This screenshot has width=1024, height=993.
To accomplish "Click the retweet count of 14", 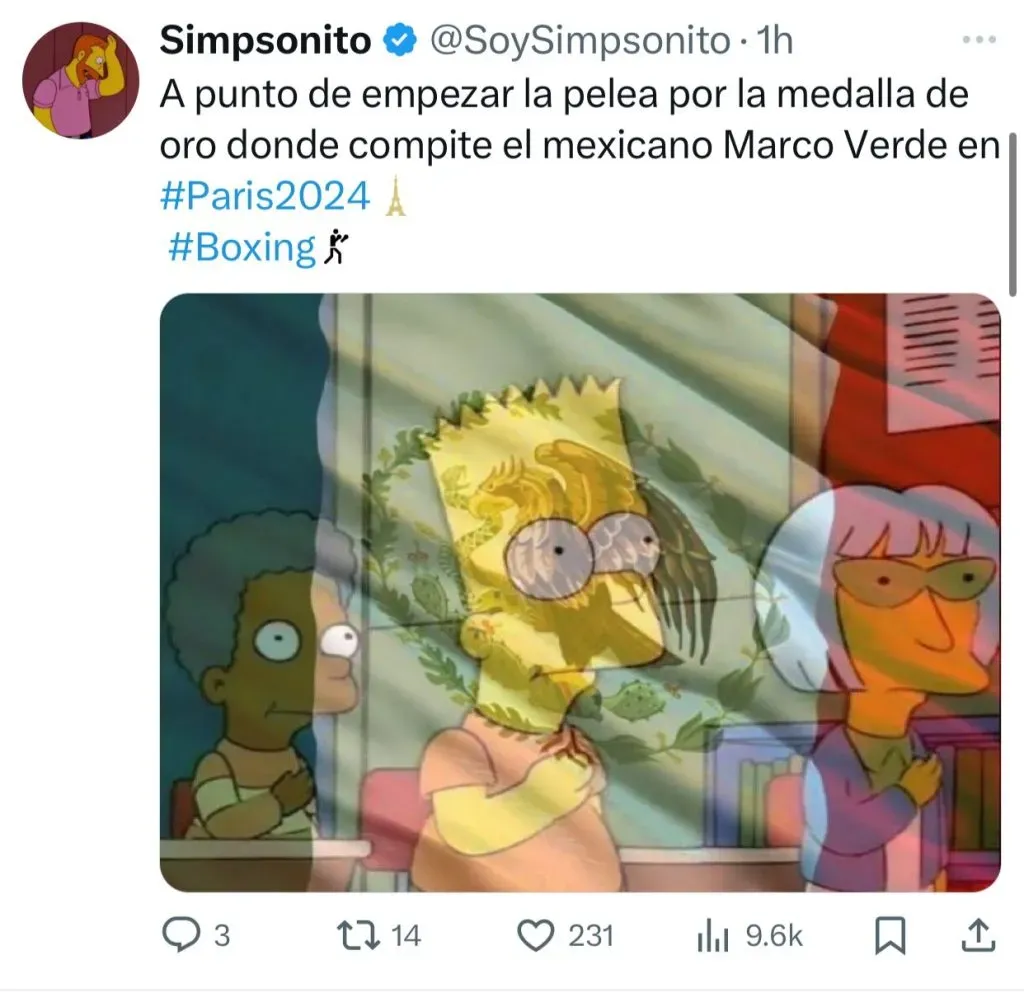I will pos(406,936).
